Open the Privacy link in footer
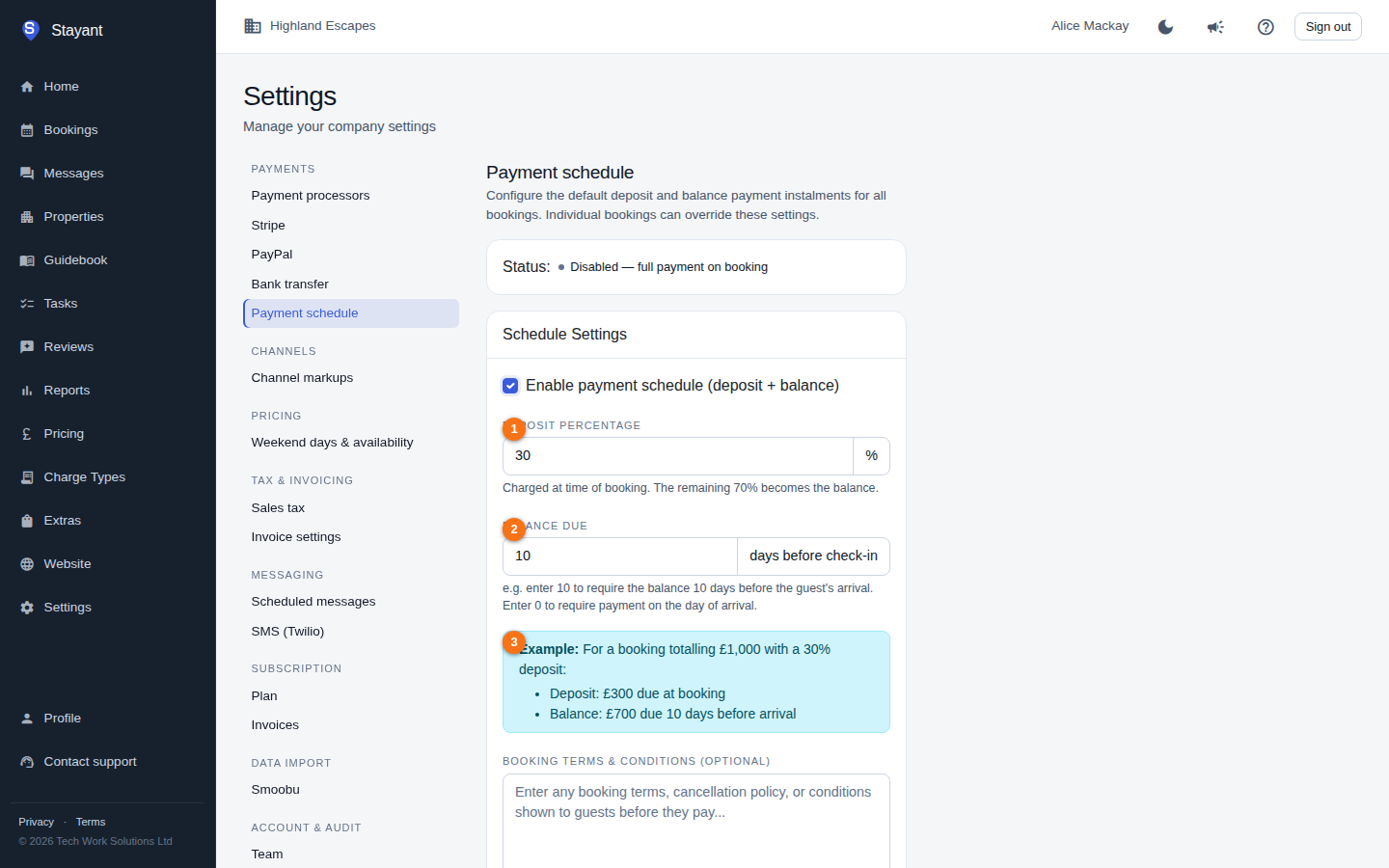Screen dimensions: 1389x868 click(37, 822)
